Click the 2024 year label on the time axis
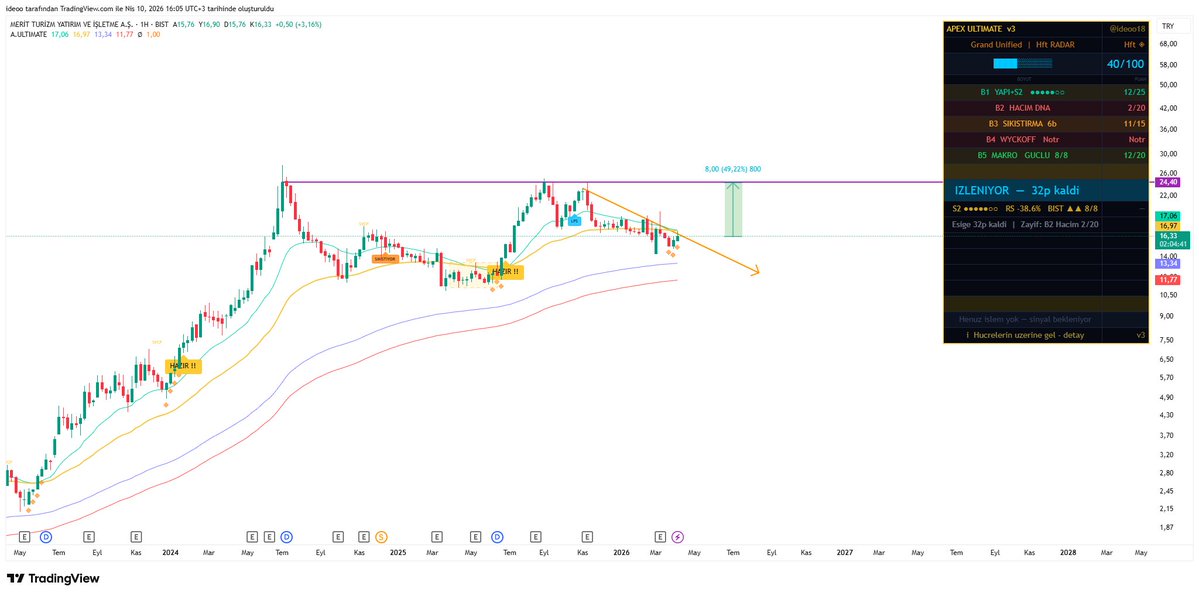Image resolution: width=1199 pixels, height=596 pixels. (x=171, y=552)
